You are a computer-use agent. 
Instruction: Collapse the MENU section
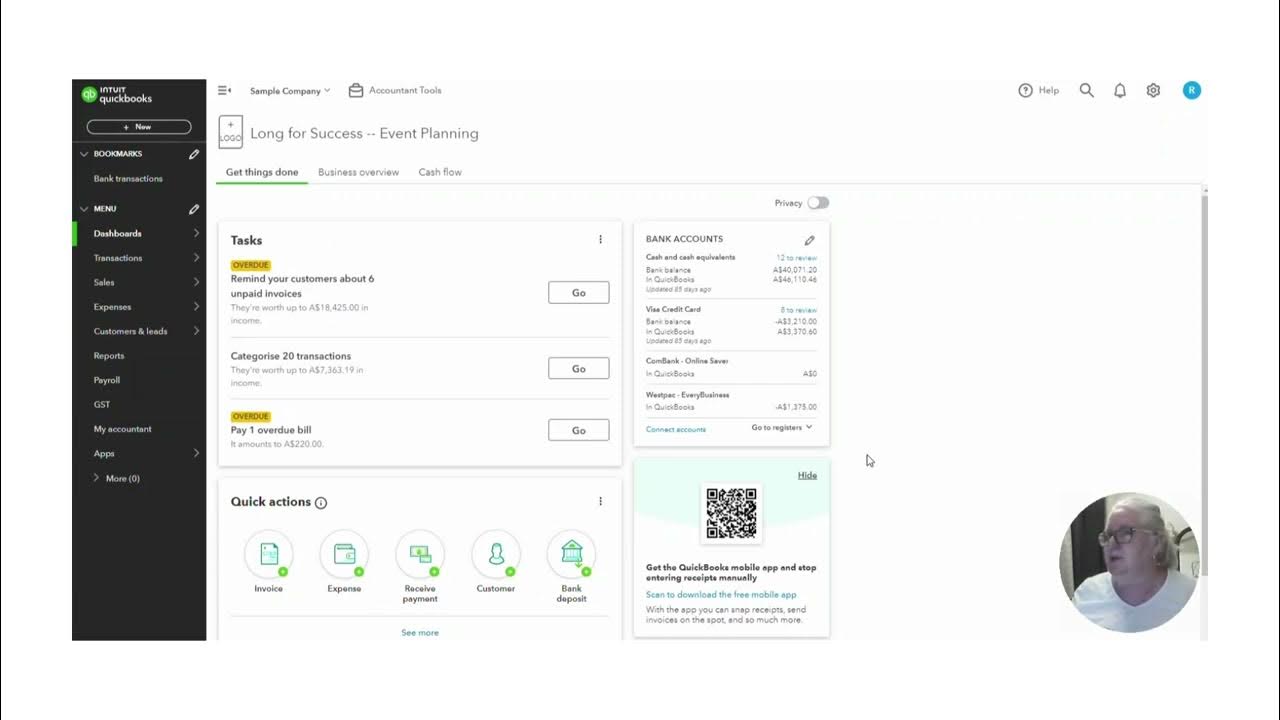tap(84, 209)
